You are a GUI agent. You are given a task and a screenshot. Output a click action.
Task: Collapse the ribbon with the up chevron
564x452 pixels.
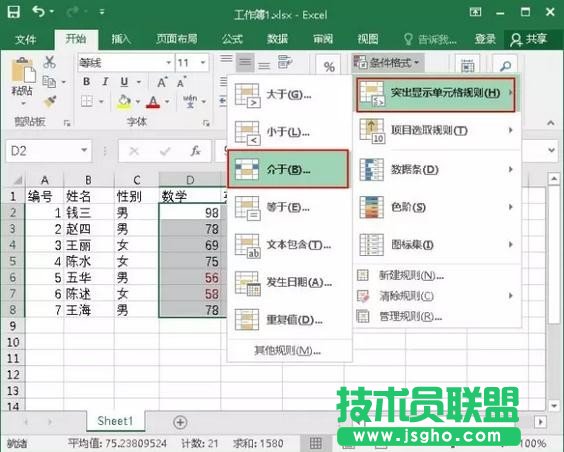pyautogui.click(x=551, y=123)
